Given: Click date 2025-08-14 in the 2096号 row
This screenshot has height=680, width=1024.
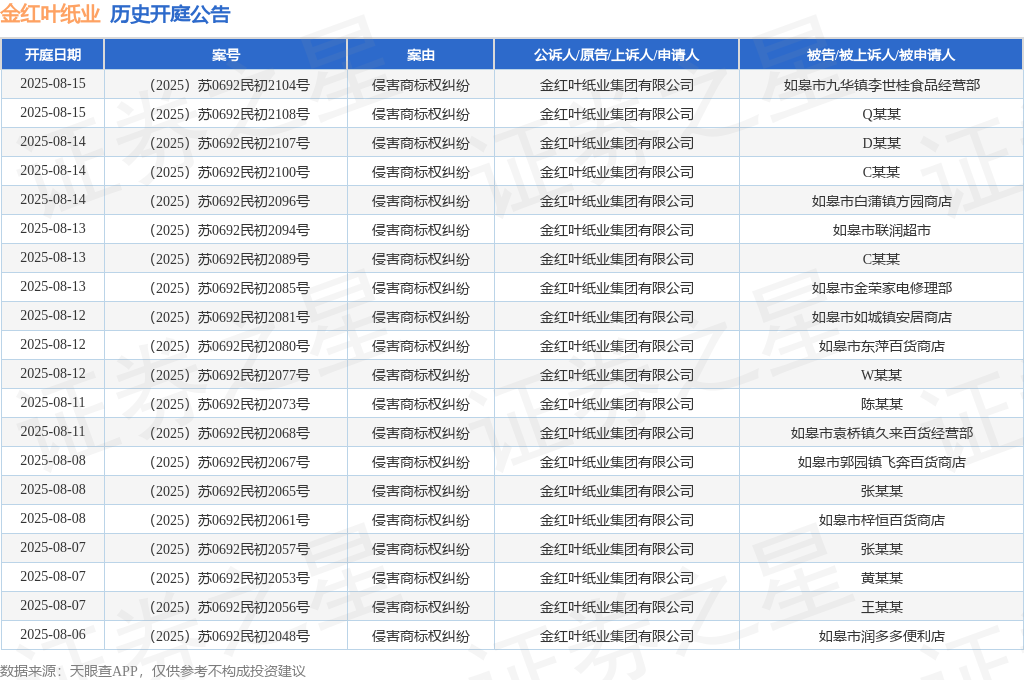Looking at the screenshot, I should click(53, 200).
